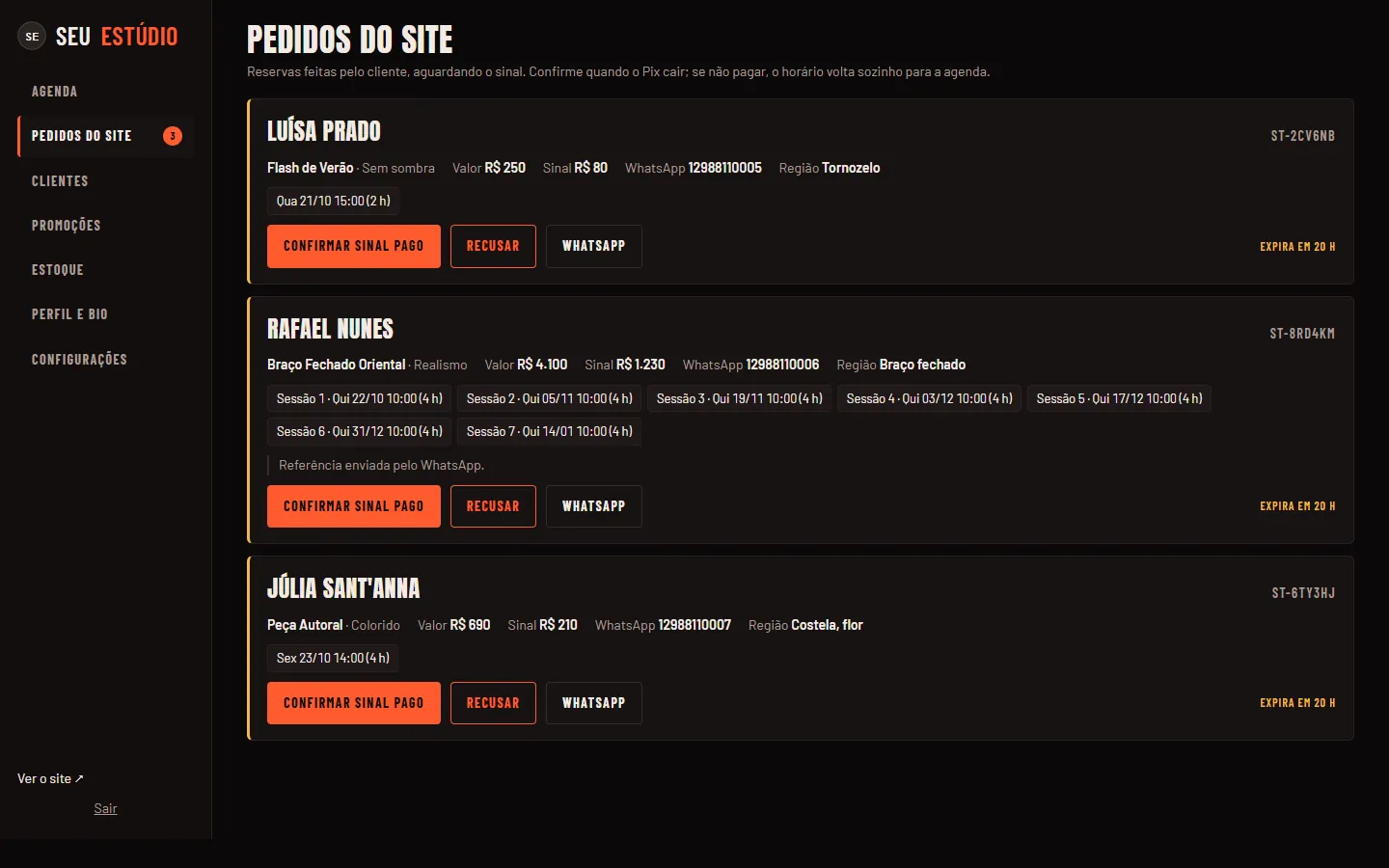The width and height of the screenshot is (1389, 868).
Task: Click note 'Referência enviada pelo WhatsApp.'
Action: (x=381, y=465)
